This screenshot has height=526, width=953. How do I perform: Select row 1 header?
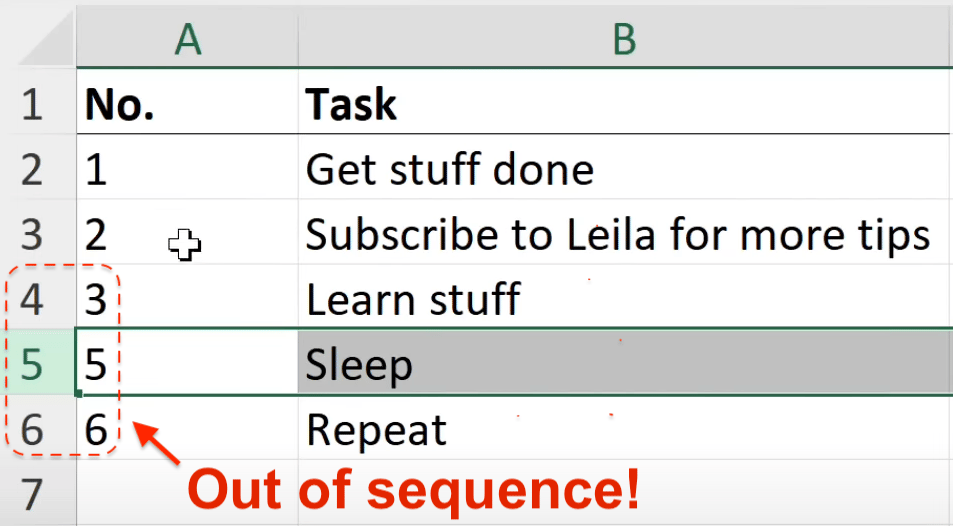[x=38, y=101]
